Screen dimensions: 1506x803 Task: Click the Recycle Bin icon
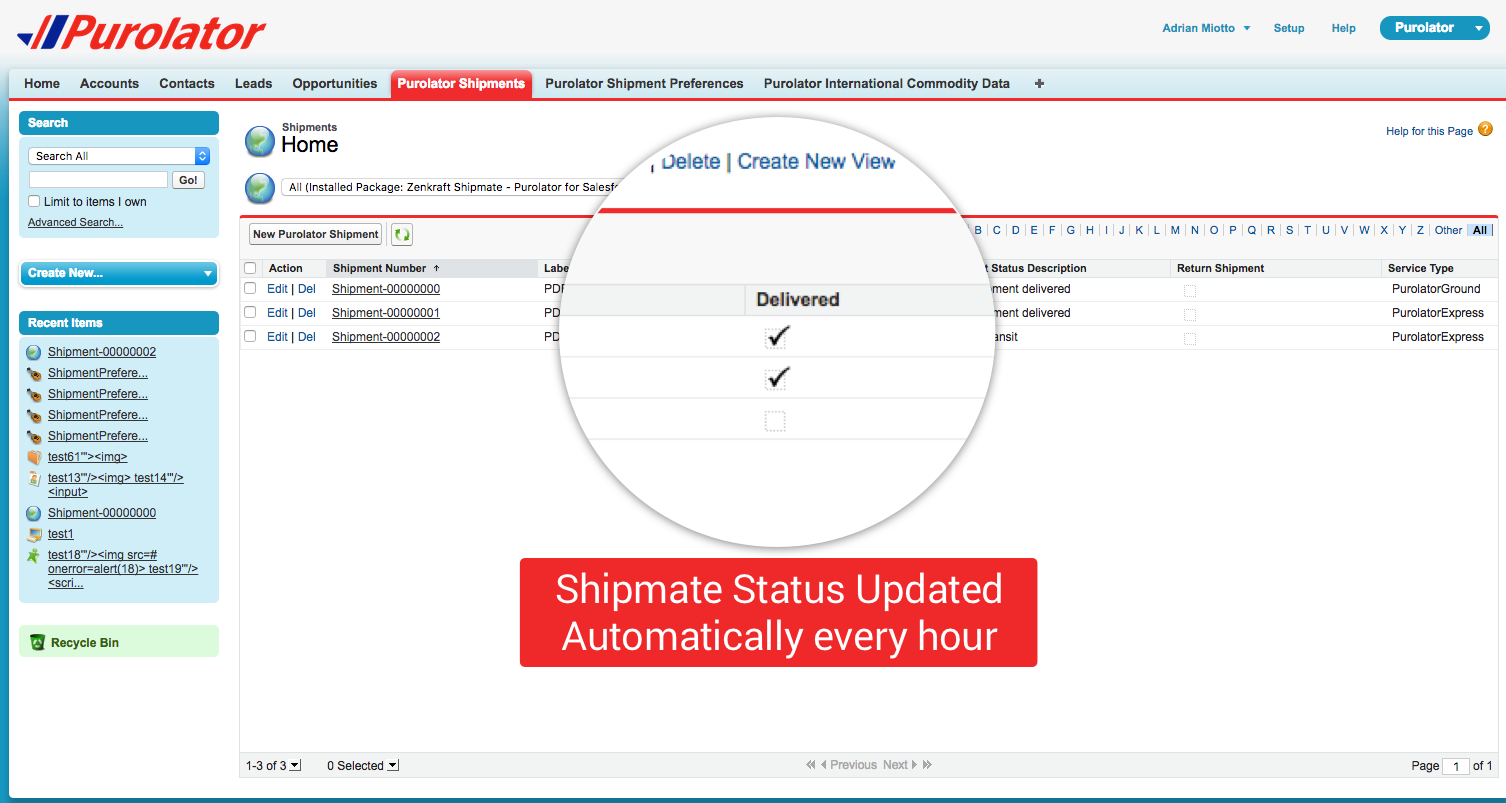tap(37, 642)
